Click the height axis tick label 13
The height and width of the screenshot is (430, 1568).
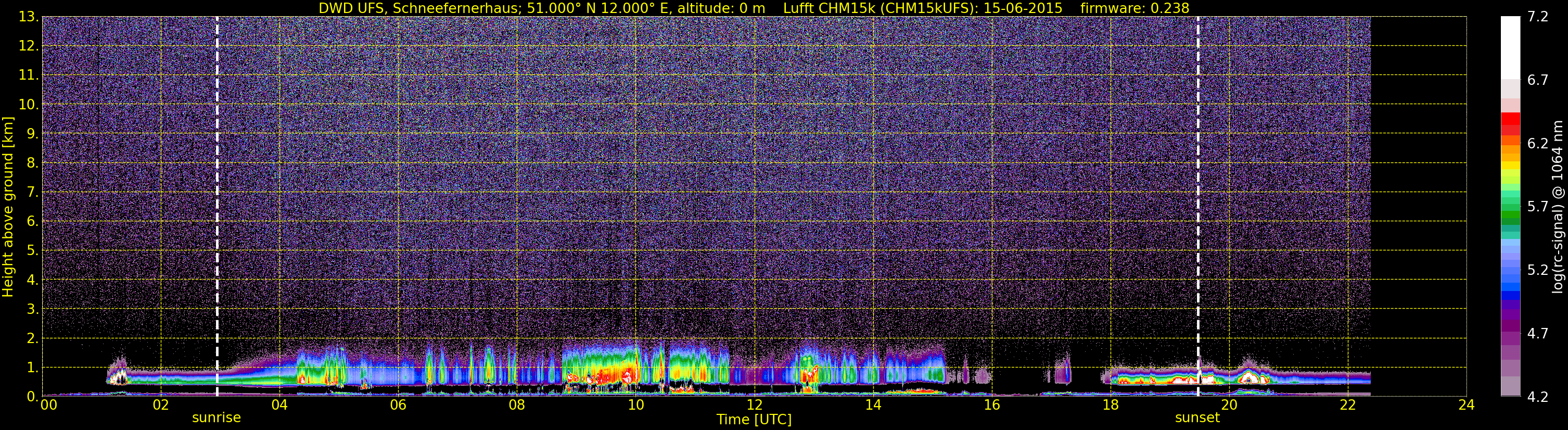(29, 17)
